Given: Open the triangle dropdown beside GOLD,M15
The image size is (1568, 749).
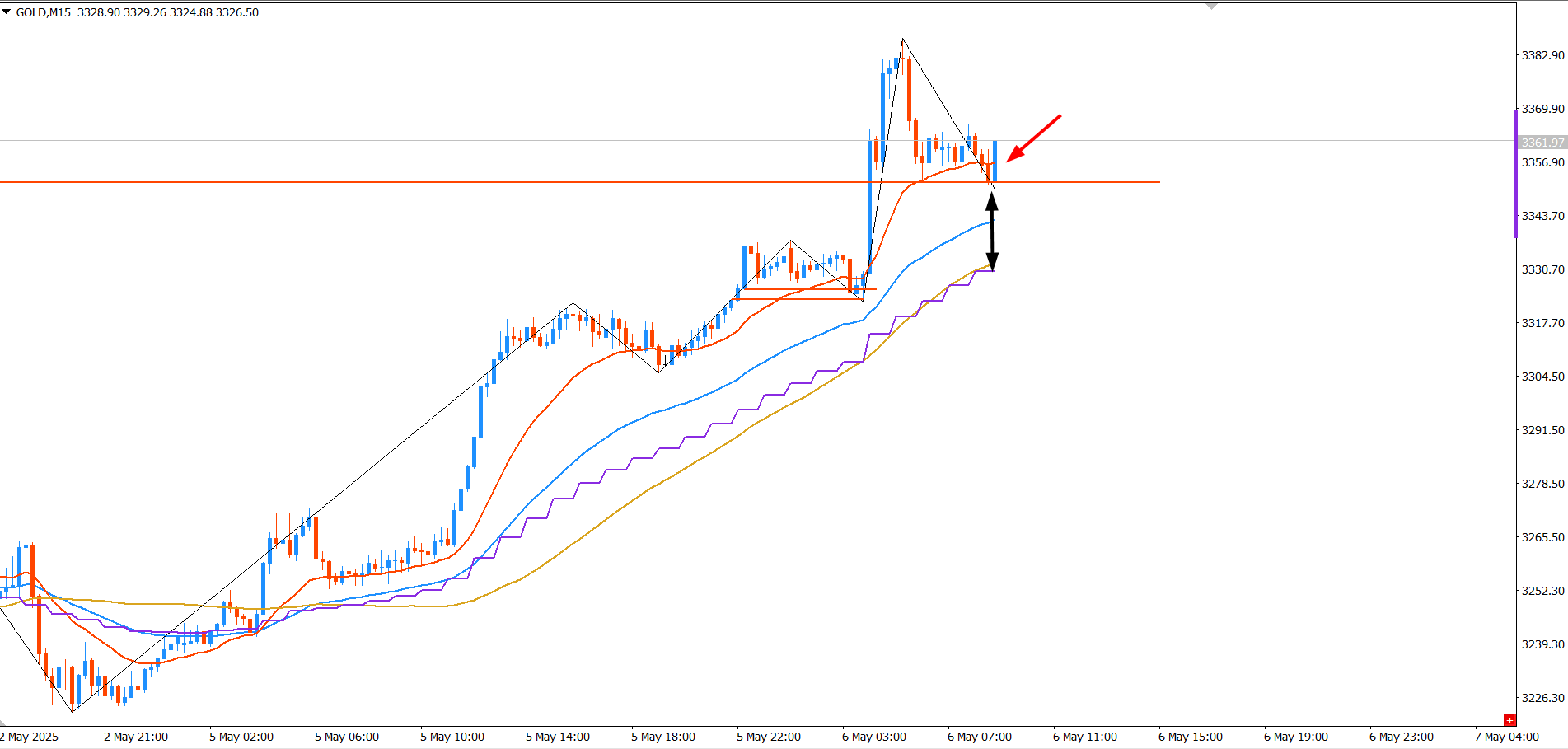Looking at the screenshot, I should pos(6,12).
